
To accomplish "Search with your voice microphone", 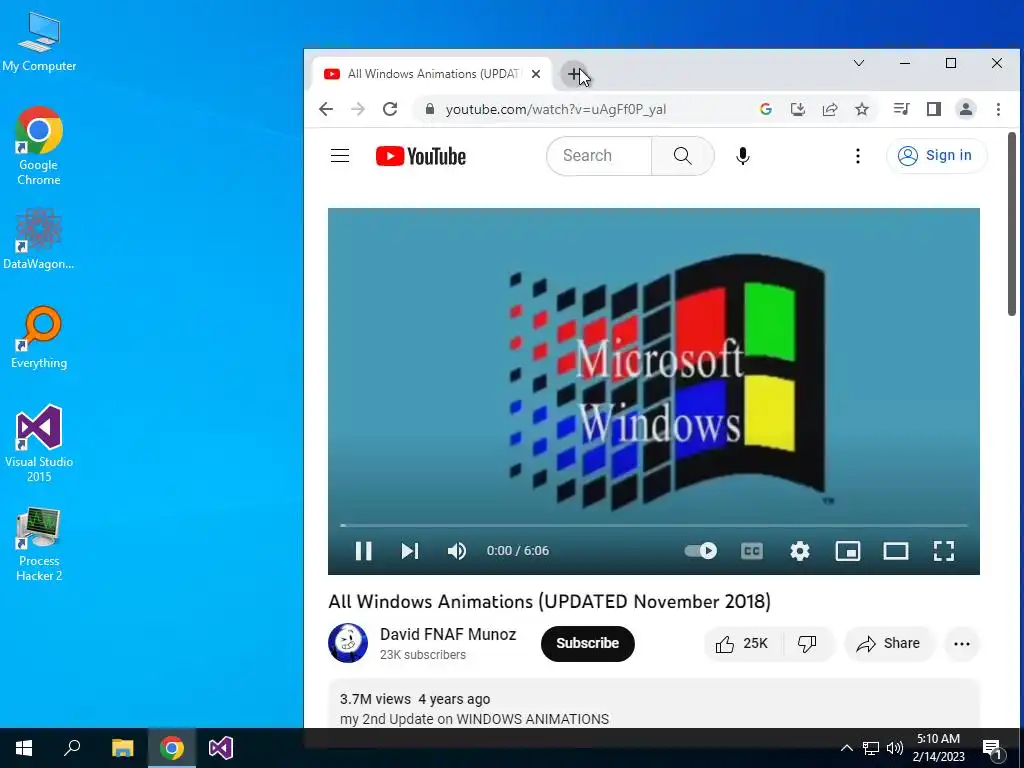I will pyautogui.click(x=743, y=155).
